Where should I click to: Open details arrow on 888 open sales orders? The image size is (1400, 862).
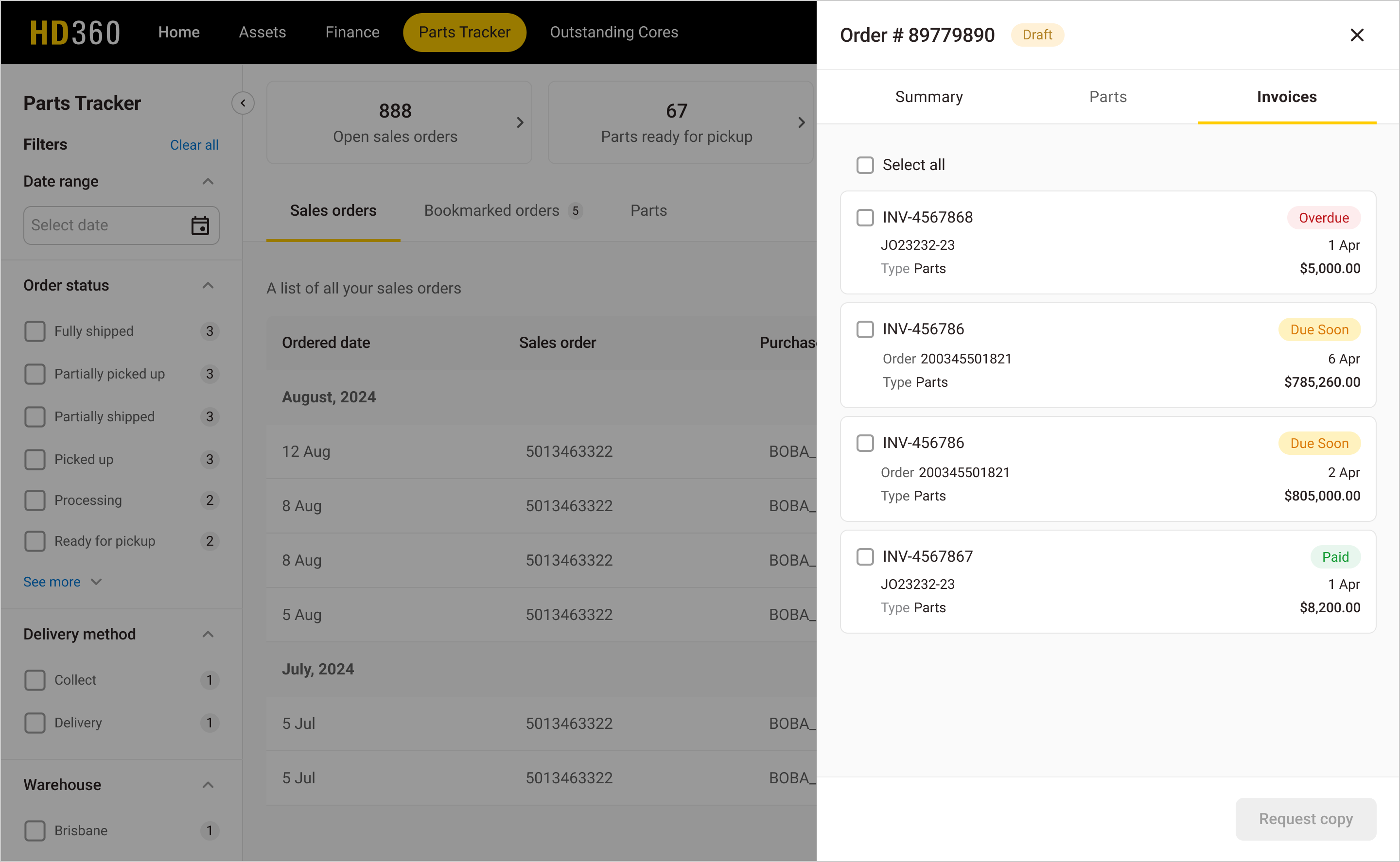(x=520, y=121)
